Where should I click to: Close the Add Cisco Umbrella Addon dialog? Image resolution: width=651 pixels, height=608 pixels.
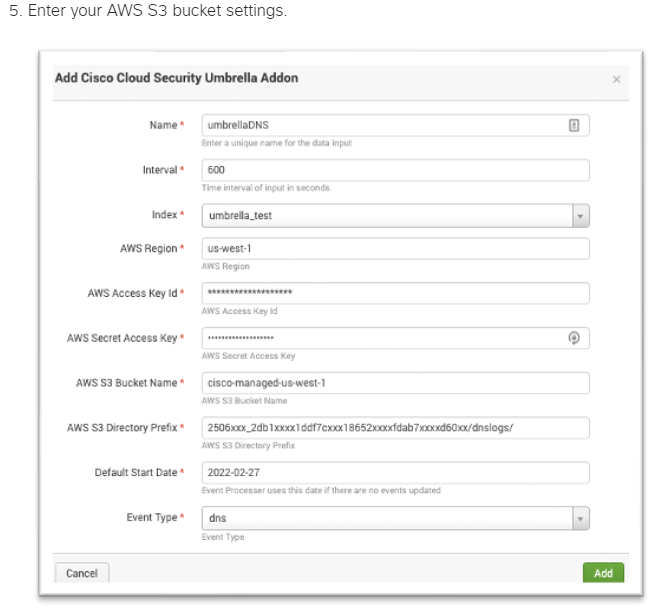point(616,79)
